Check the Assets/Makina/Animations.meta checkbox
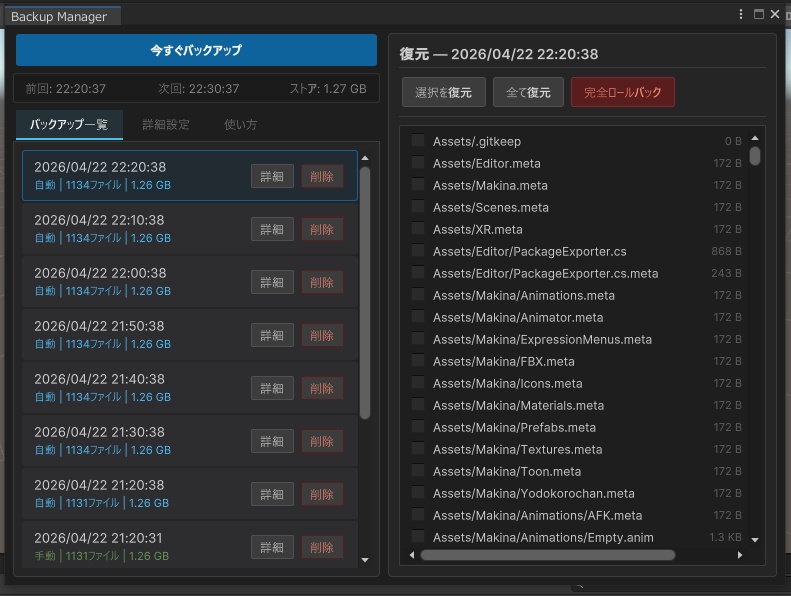791x596 pixels. tap(418, 294)
